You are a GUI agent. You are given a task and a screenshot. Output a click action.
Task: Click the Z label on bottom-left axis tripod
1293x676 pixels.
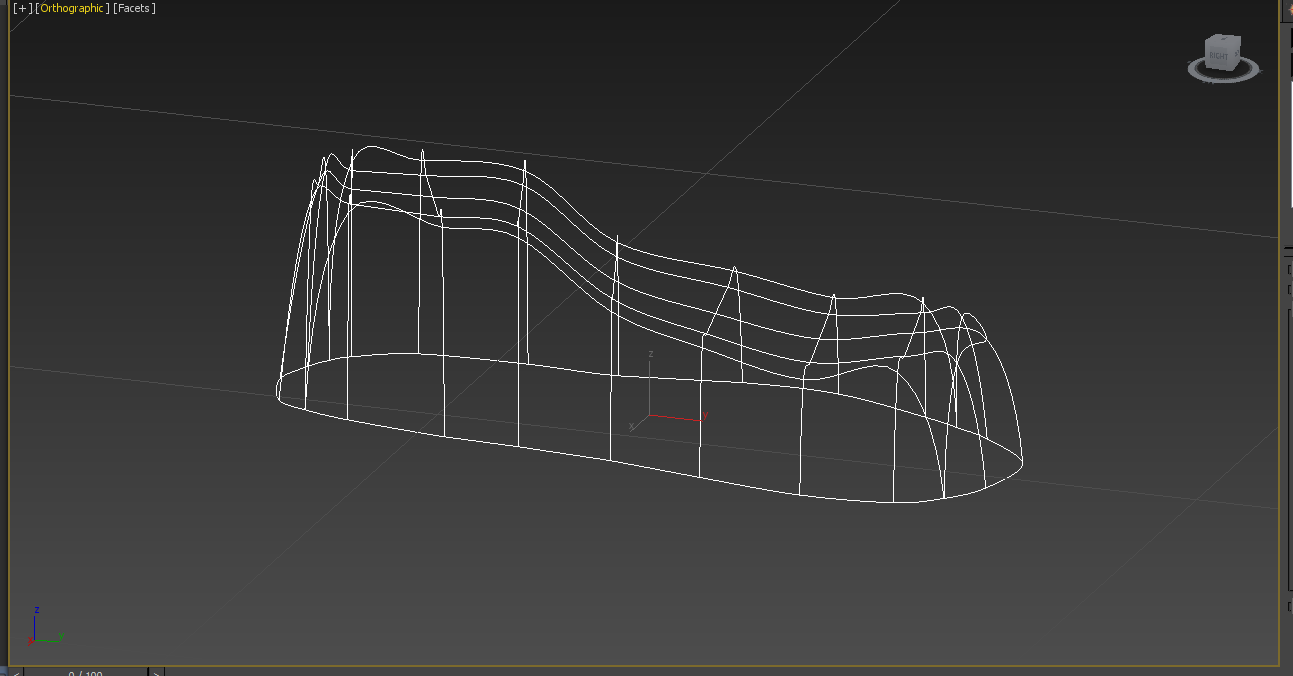click(x=37, y=611)
